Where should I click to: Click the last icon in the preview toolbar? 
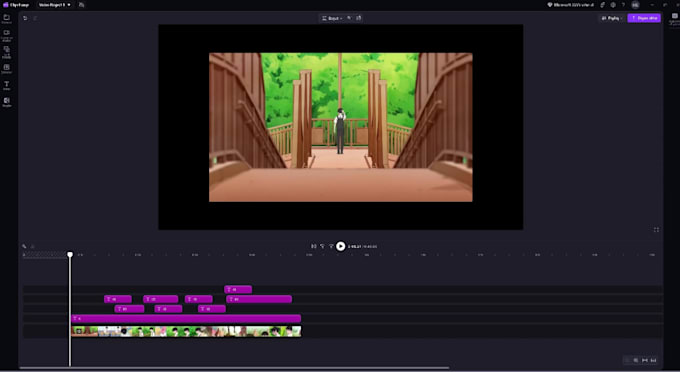[359, 18]
